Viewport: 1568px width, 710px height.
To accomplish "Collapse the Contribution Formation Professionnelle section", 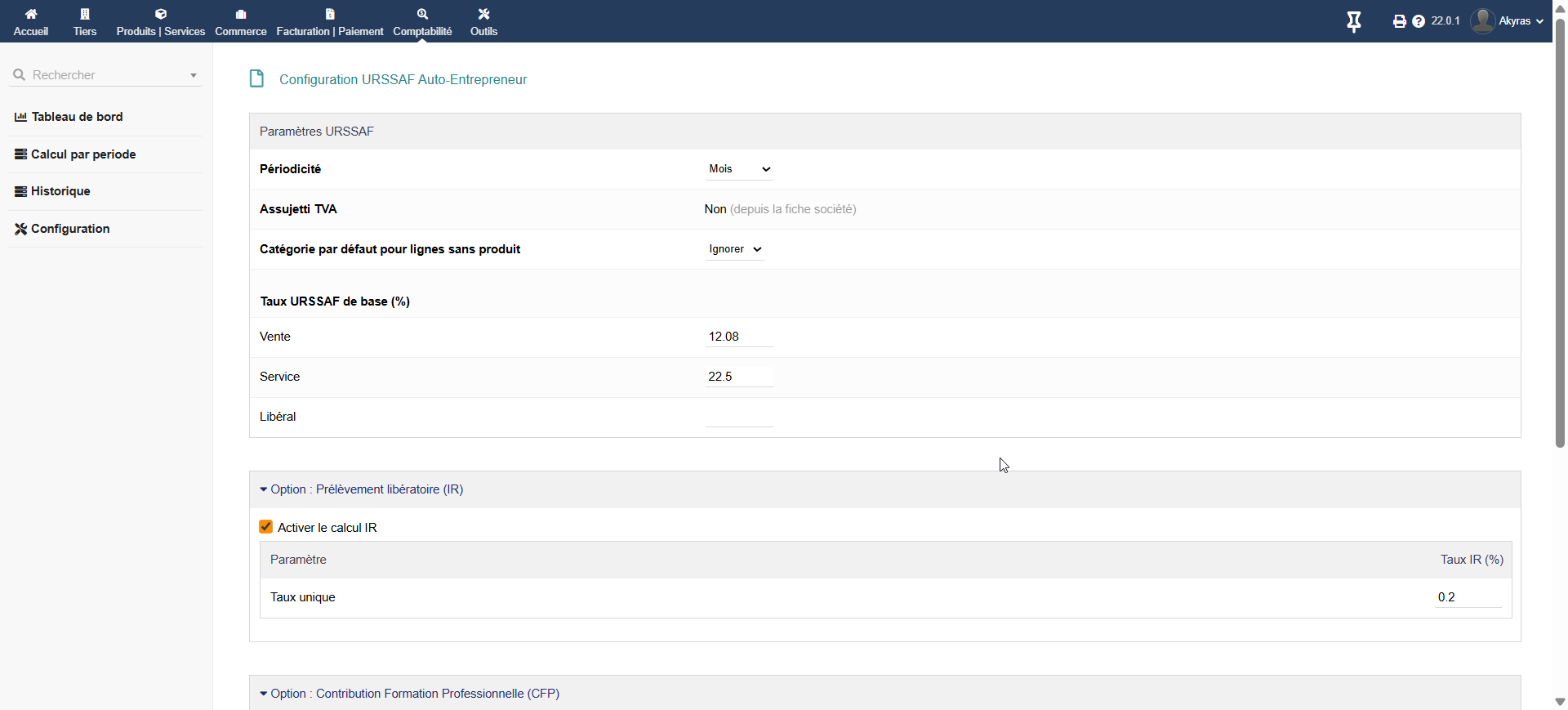I will point(409,694).
